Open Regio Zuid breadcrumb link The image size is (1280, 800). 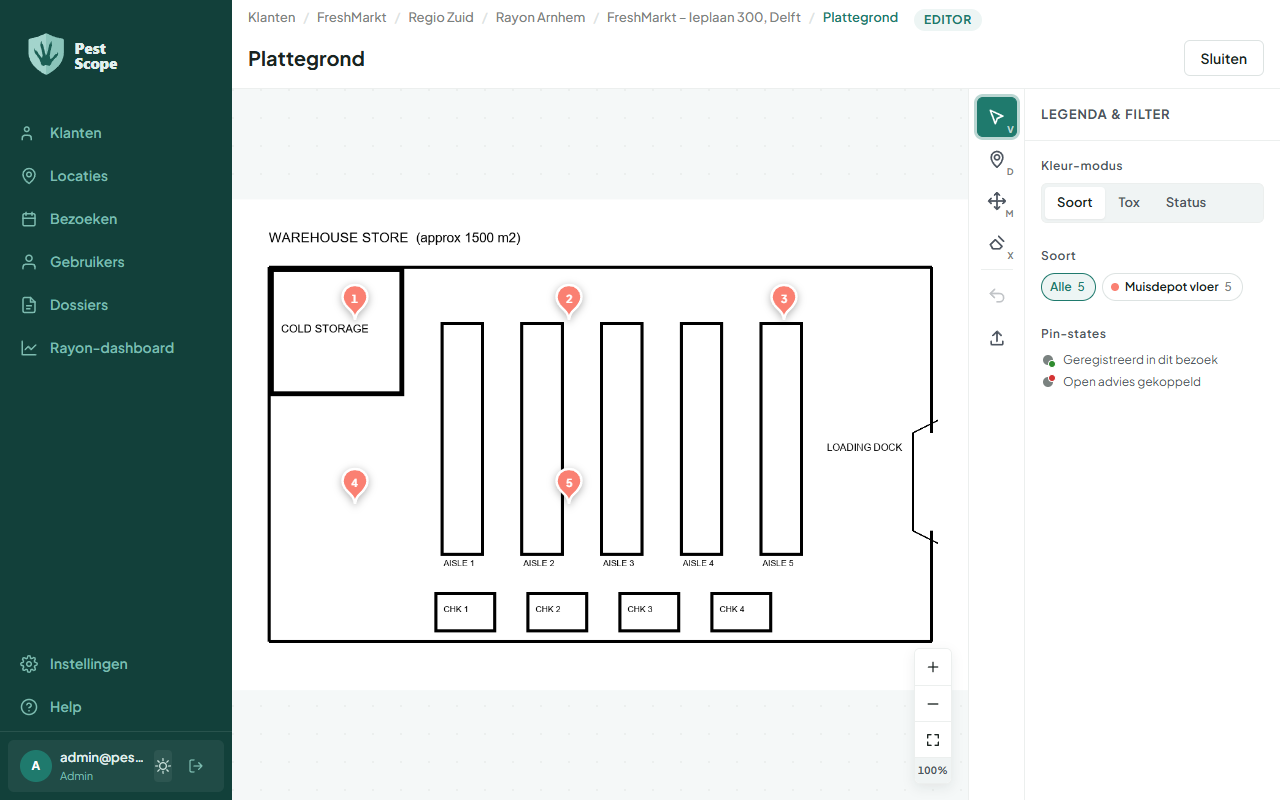[x=442, y=18]
